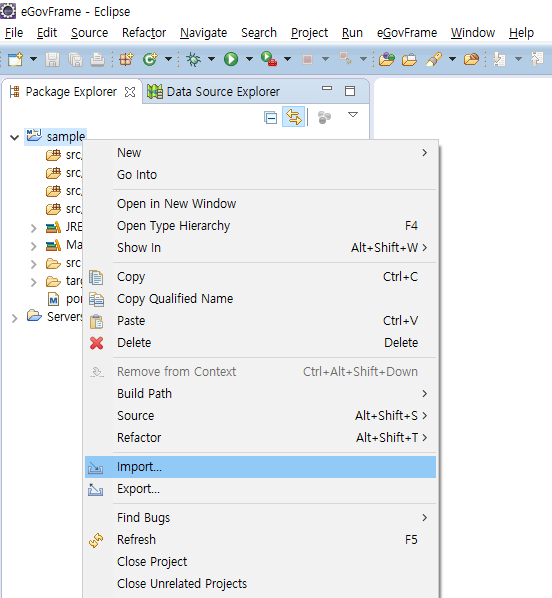Expand the Maven dependencies tree node
Viewport: 552px width, 598px height.
tap(34, 246)
